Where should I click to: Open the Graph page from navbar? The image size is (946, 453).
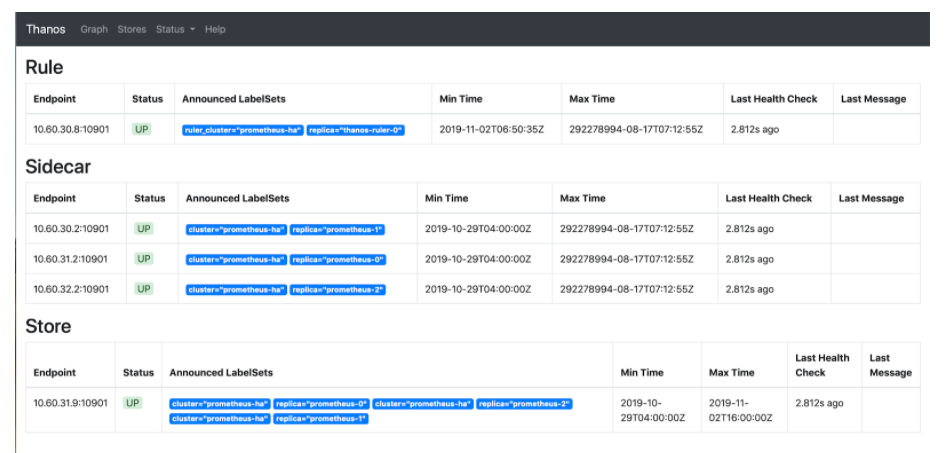(x=94, y=29)
